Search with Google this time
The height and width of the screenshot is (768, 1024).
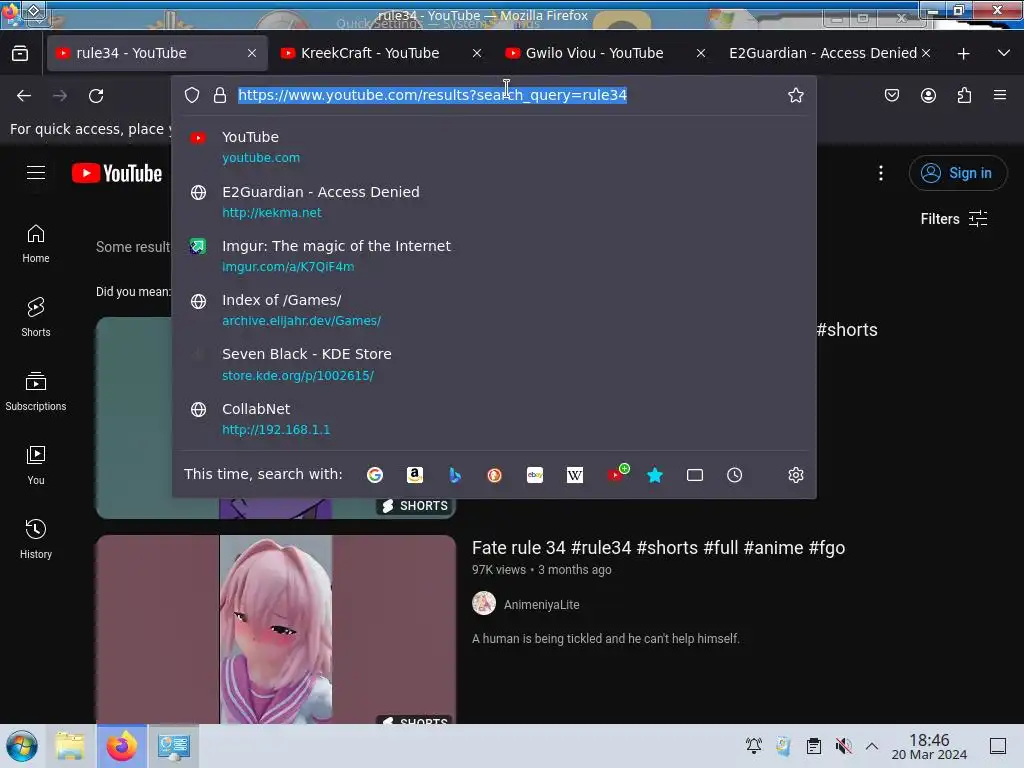click(x=375, y=475)
